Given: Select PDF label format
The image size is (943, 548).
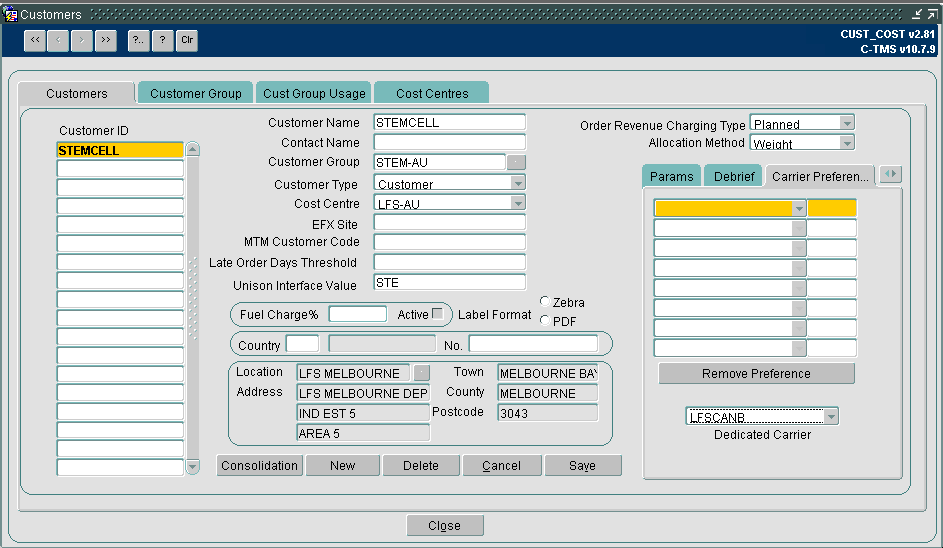Looking at the screenshot, I should (545, 321).
